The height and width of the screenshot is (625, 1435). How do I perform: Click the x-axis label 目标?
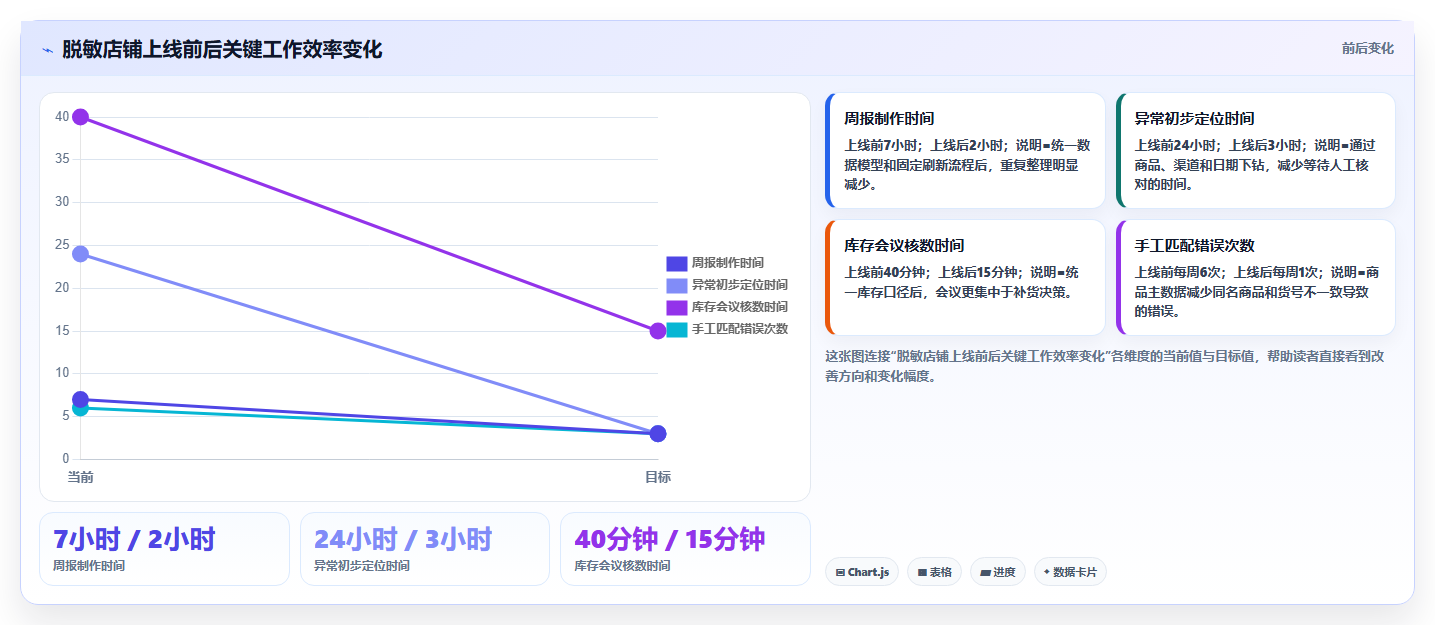point(658,477)
